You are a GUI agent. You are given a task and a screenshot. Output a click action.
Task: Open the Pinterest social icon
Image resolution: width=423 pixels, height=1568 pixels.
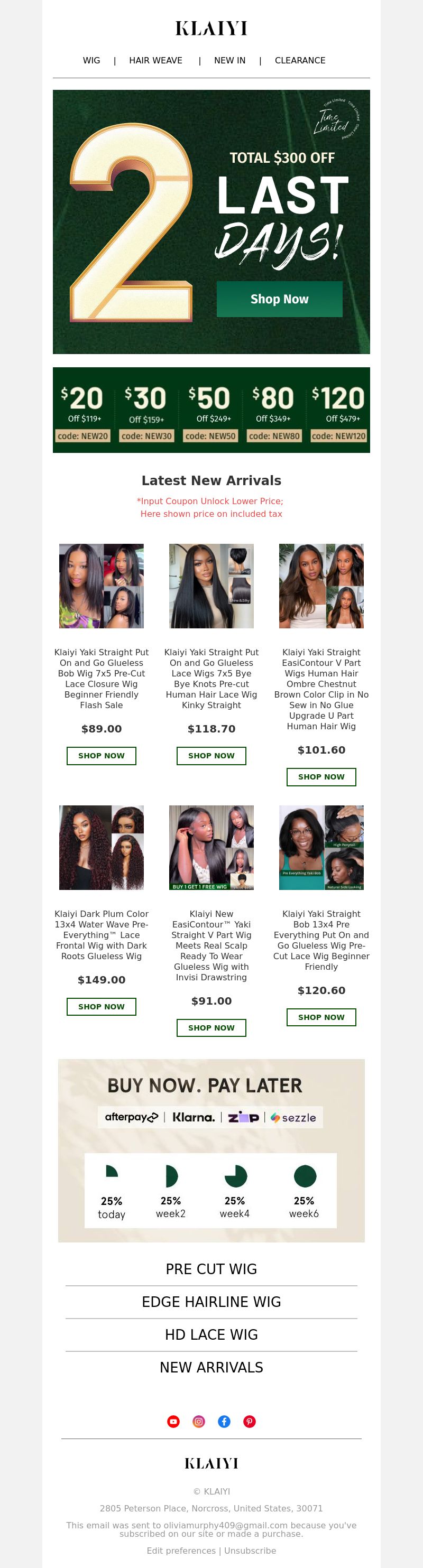250,1421
